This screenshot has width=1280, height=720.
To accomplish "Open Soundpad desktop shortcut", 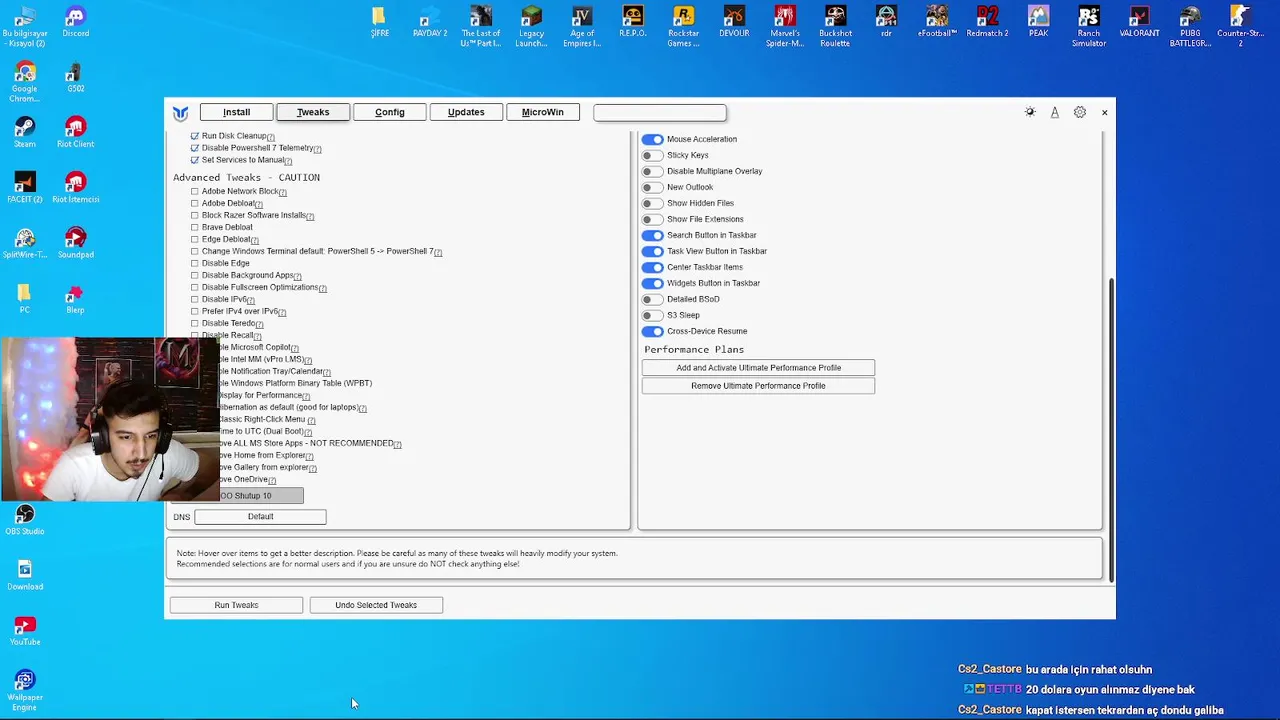I will (75, 242).
